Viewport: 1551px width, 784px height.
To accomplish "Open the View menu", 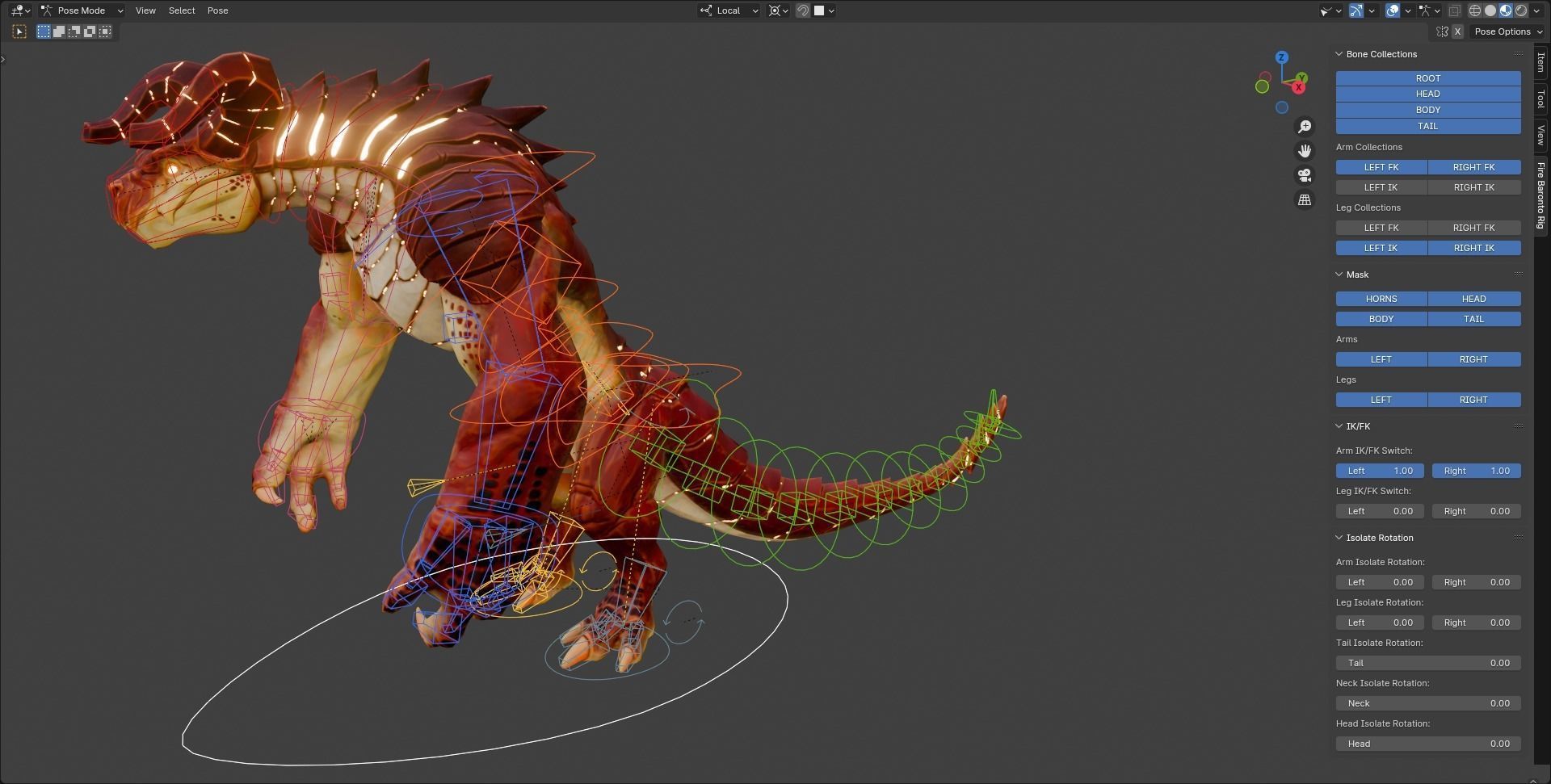I will 145,10.
